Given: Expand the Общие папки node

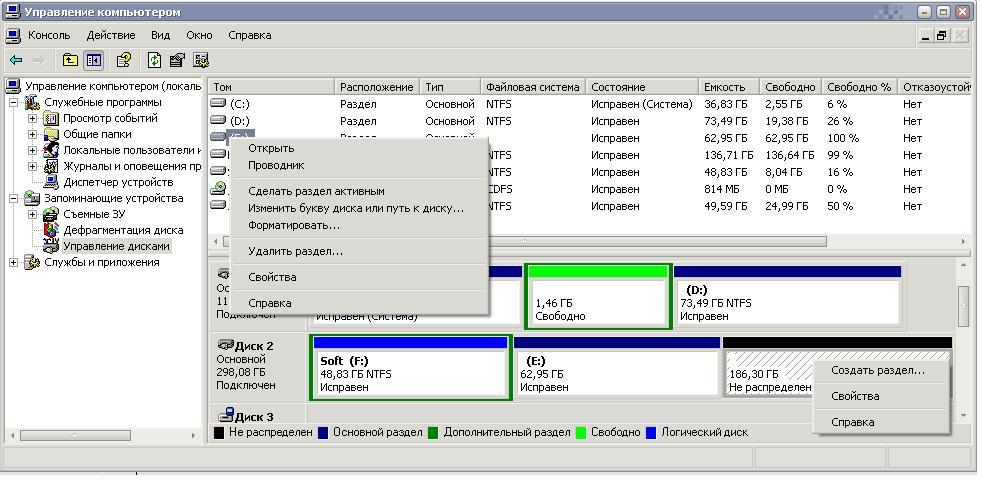Looking at the screenshot, I should coord(33,134).
